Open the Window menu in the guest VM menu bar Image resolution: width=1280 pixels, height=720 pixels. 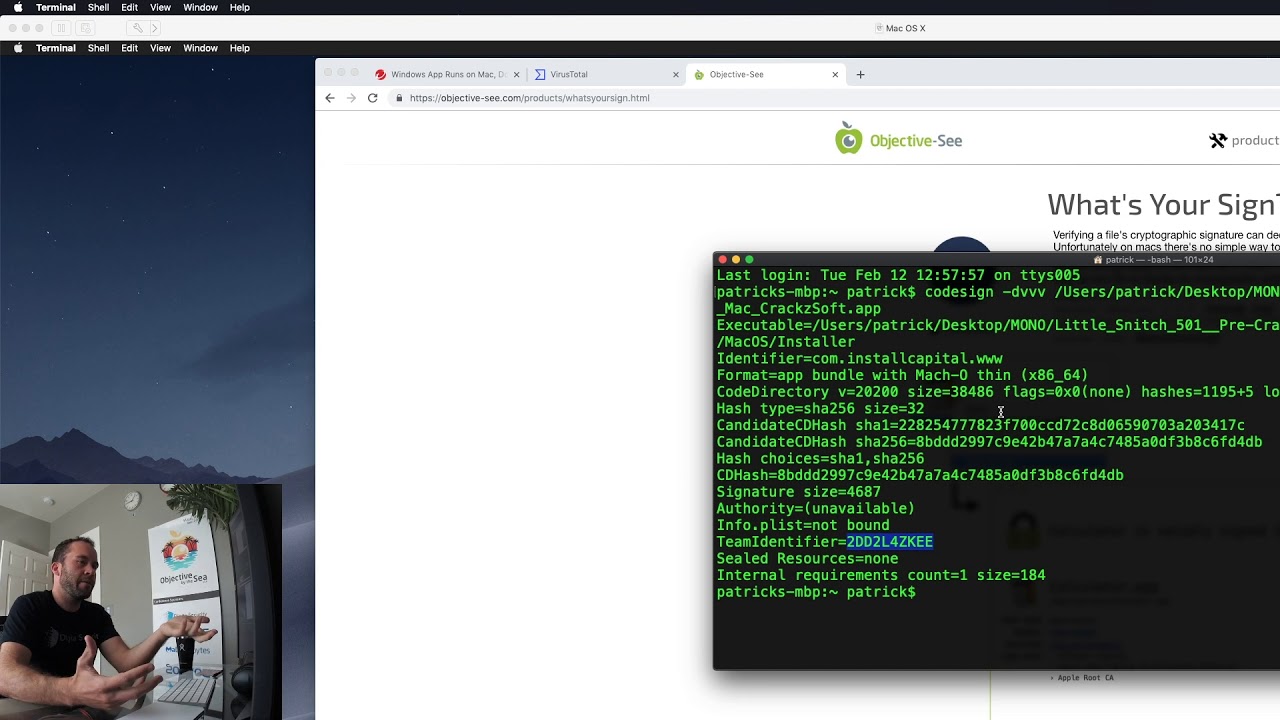pyautogui.click(x=200, y=48)
